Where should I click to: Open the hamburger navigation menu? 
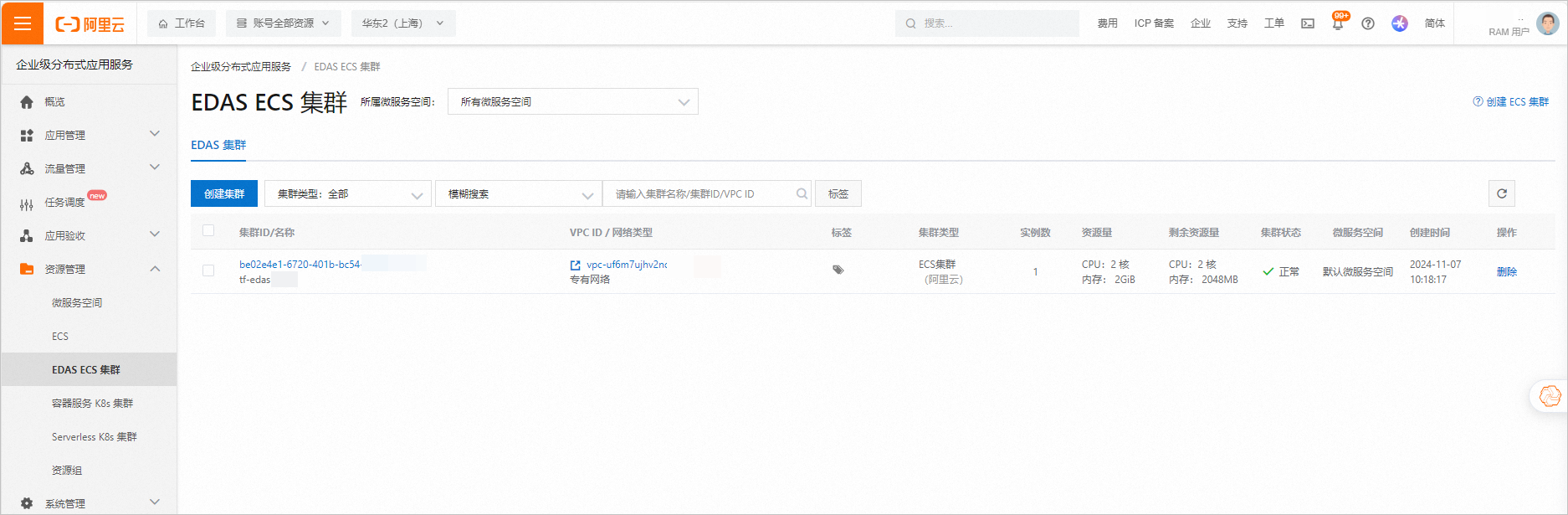coord(23,23)
